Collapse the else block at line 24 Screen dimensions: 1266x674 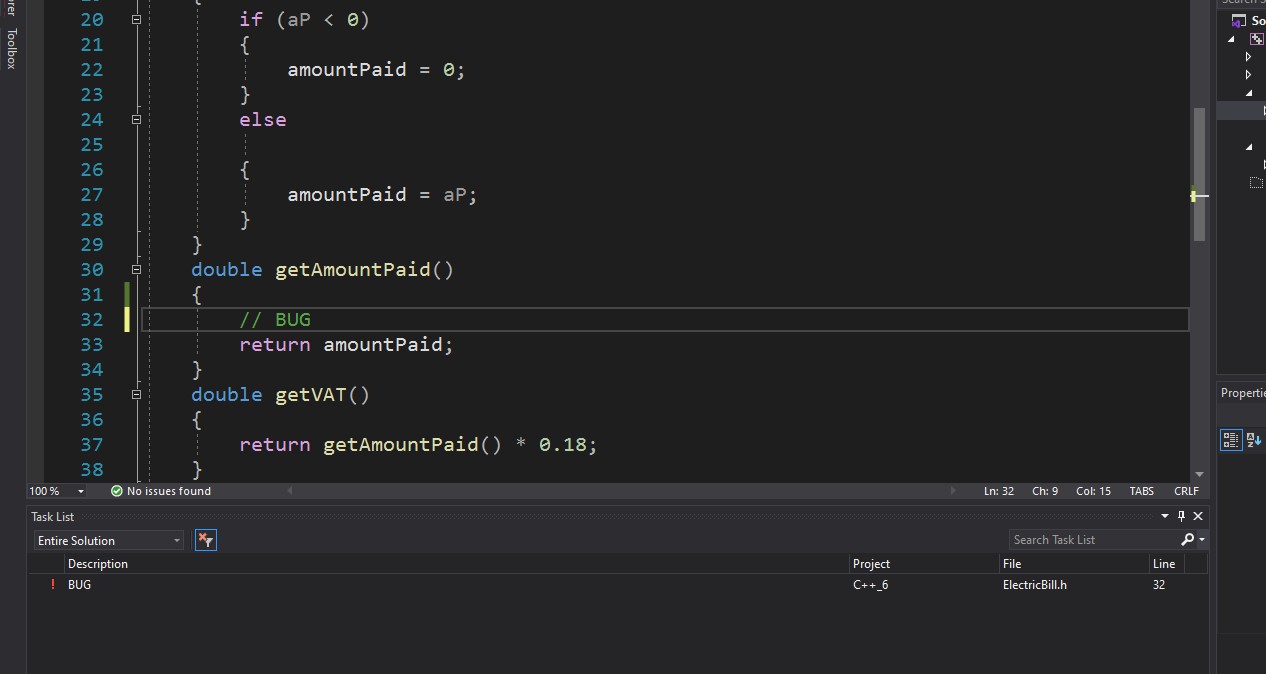[136, 119]
